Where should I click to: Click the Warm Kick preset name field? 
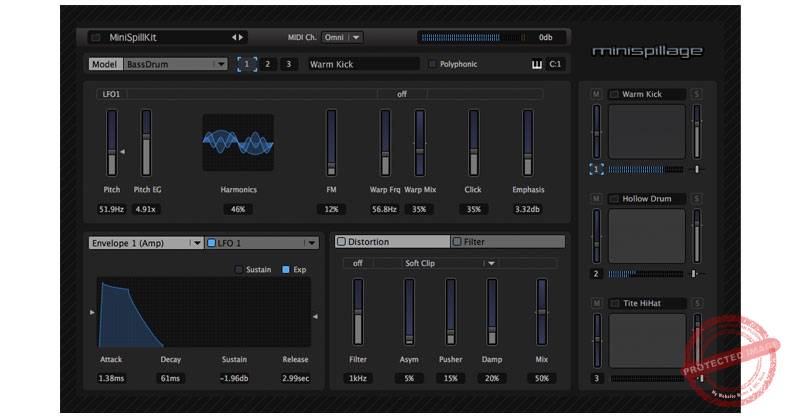(x=363, y=64)
